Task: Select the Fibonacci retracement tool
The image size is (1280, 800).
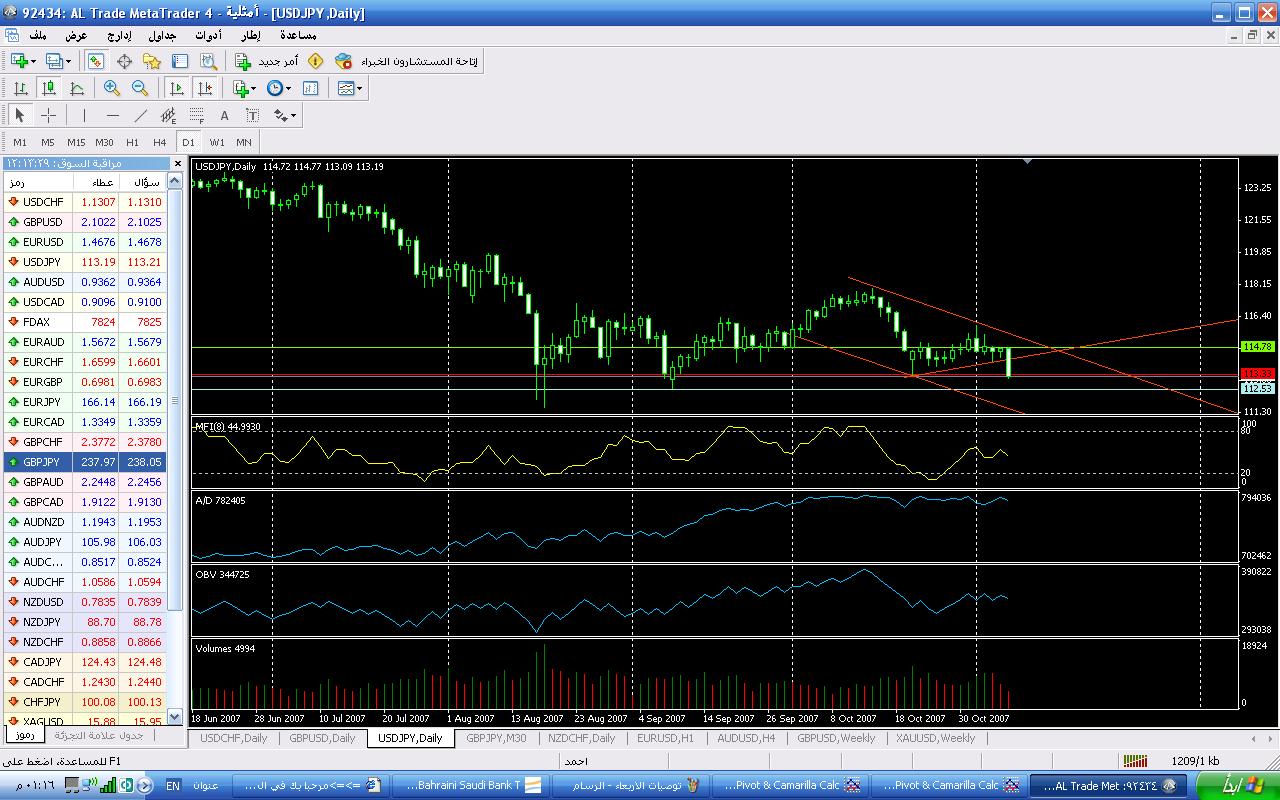Action: tap(197, 115)
